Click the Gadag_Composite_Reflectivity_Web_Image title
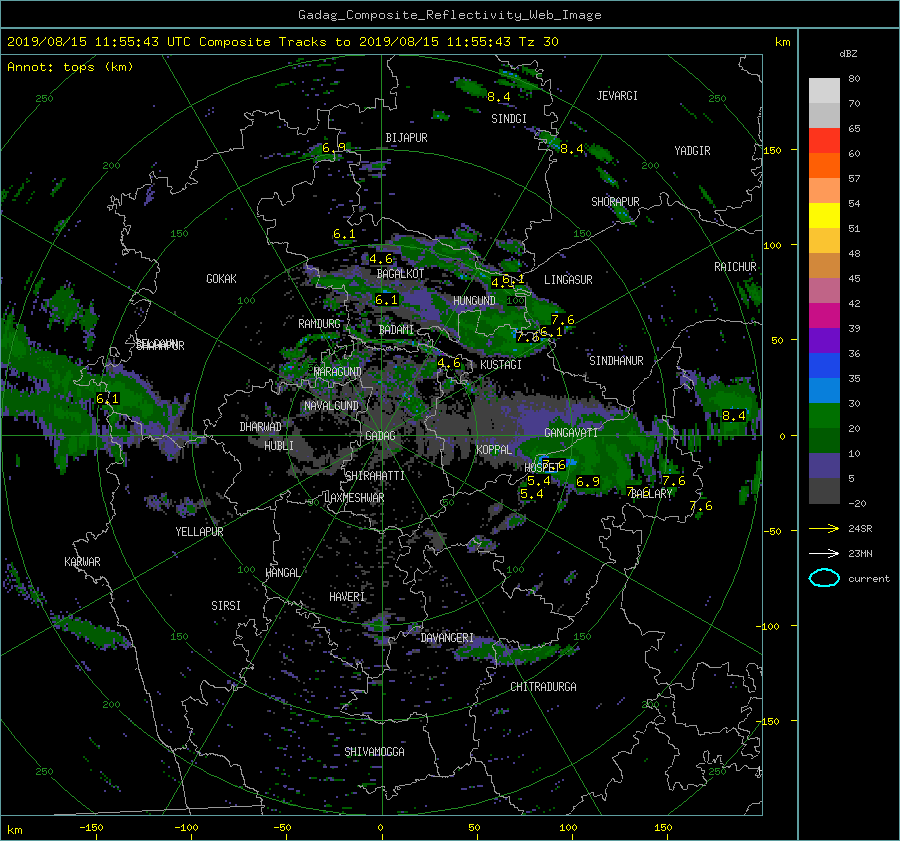This screenshot has width=900, height=841. click(449, 15)
